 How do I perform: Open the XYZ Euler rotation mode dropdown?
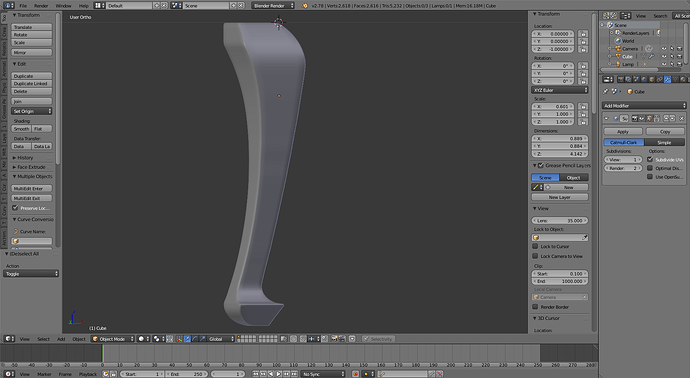tap(560, 90)
